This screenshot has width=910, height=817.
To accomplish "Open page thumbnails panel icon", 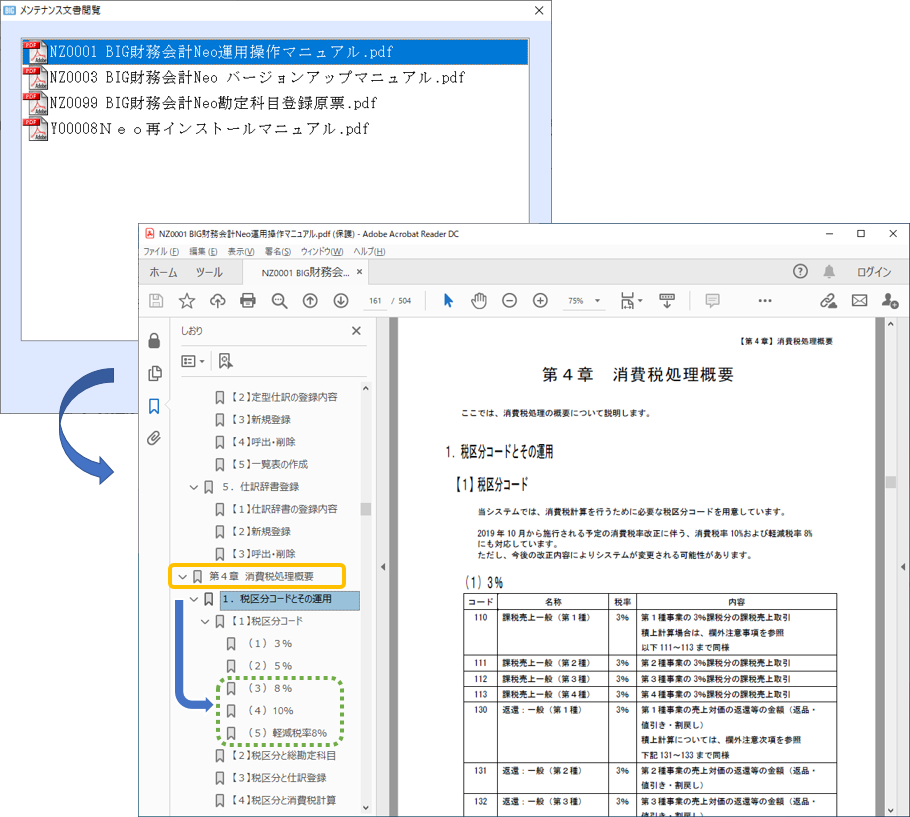I will [154, 373].
